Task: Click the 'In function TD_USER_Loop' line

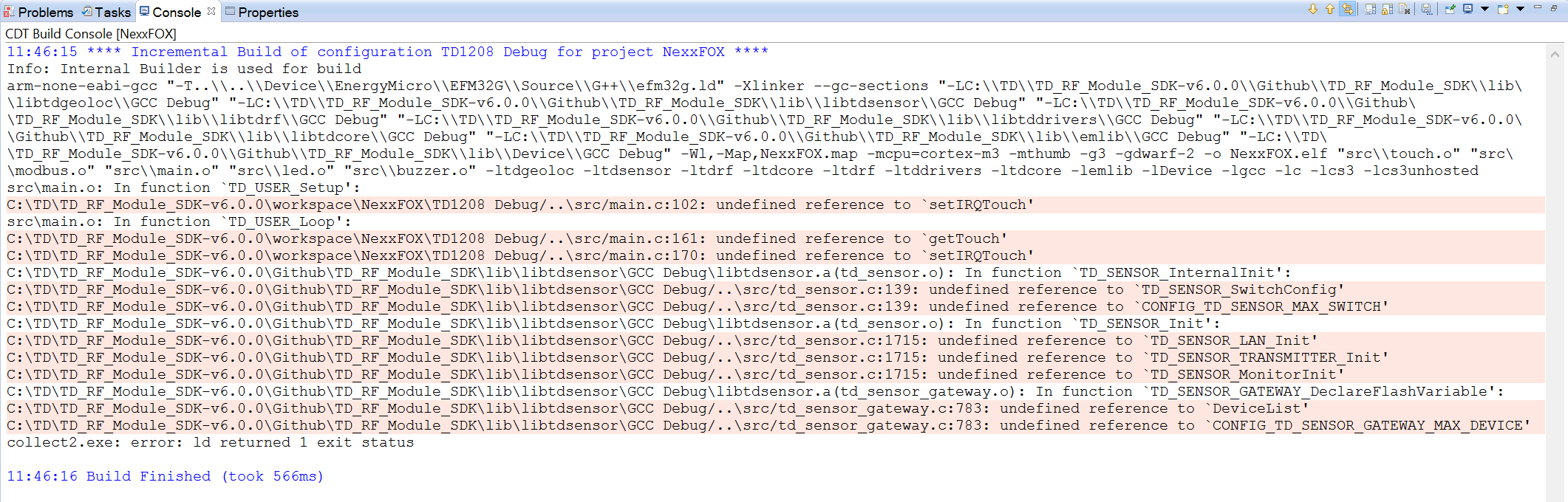Action: click(x=179, y=221)
